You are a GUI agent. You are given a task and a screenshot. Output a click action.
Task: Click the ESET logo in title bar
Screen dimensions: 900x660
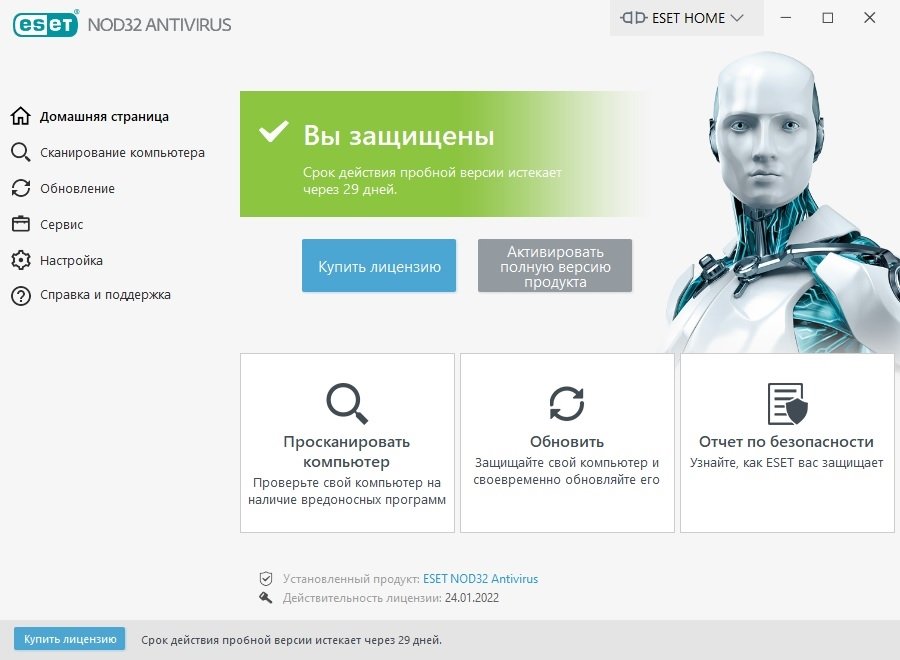[45, 24]
